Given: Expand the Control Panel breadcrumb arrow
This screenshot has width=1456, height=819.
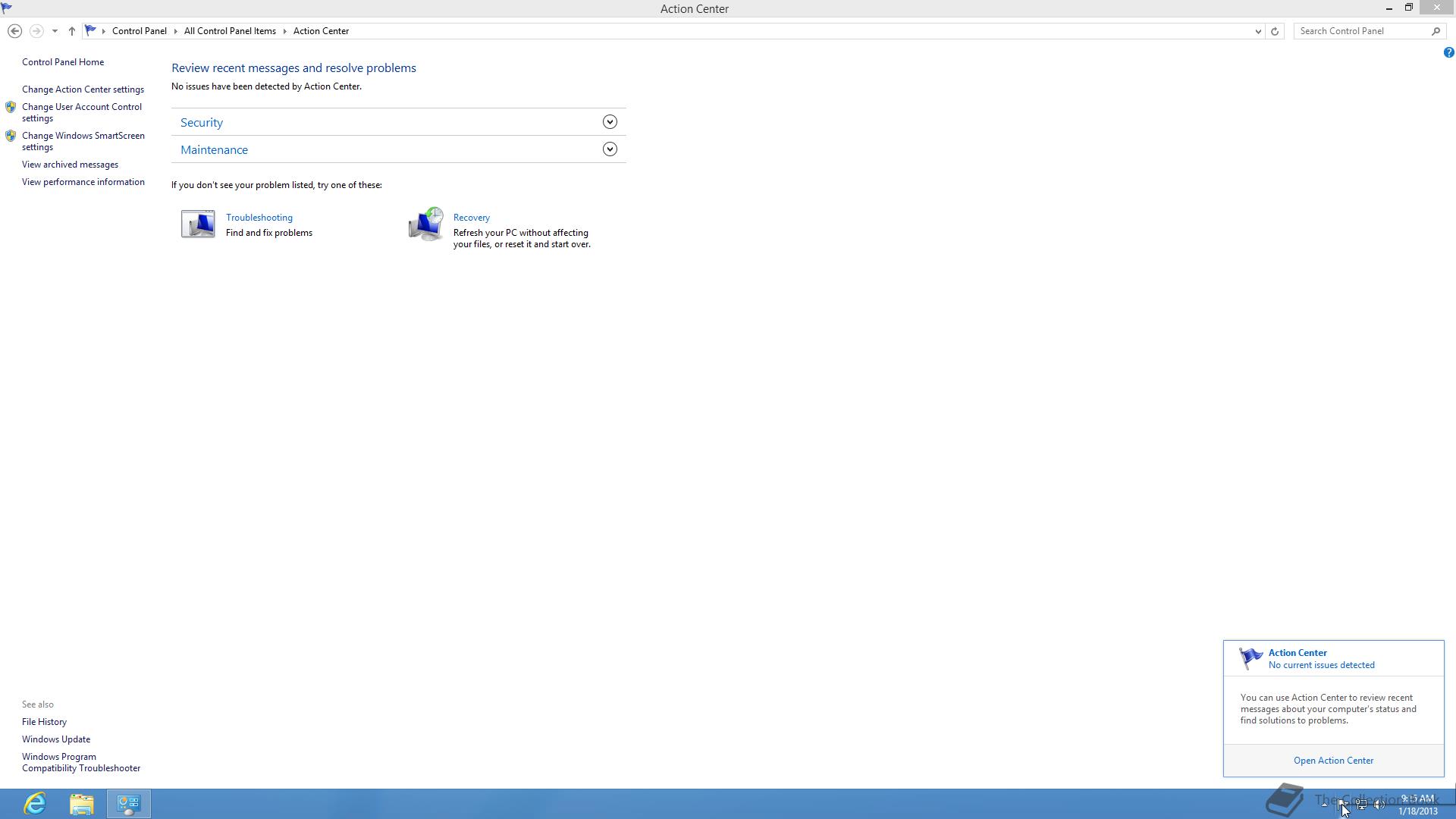Looking at the screenshot, I should 175,31.
